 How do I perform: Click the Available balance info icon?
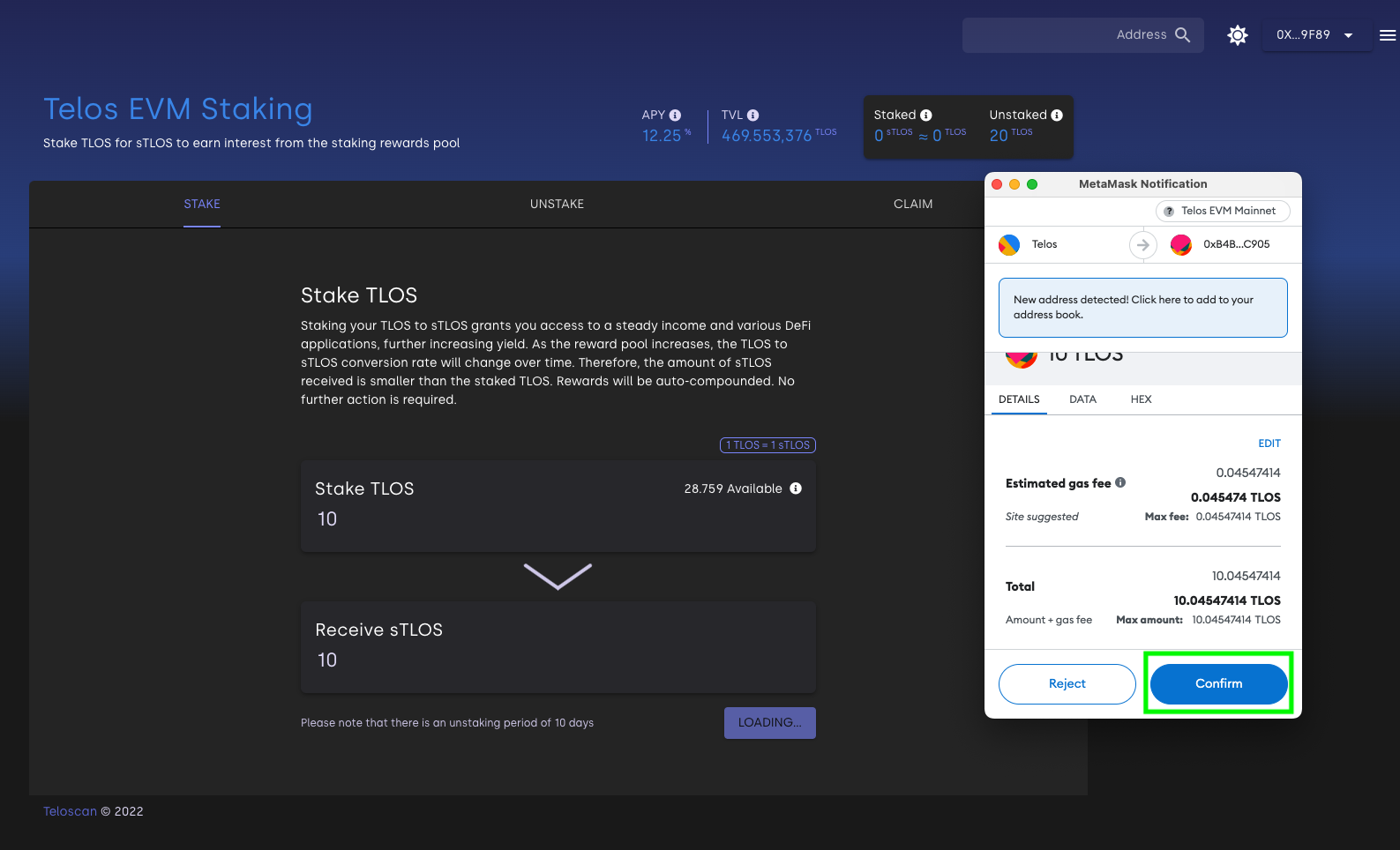pyautogui.click(x=796, y=488)
